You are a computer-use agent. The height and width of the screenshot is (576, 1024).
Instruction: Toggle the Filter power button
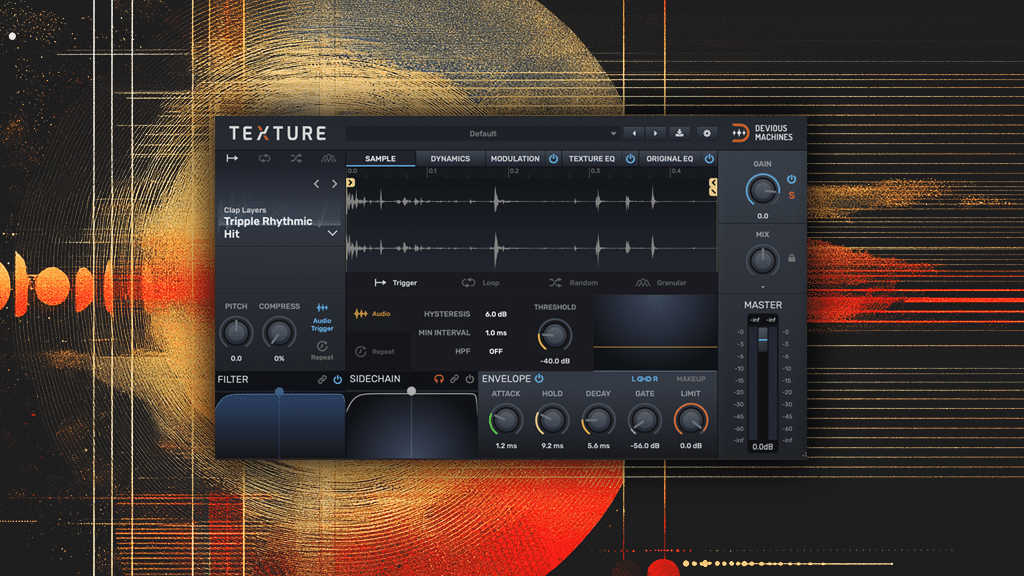point(338,379)
